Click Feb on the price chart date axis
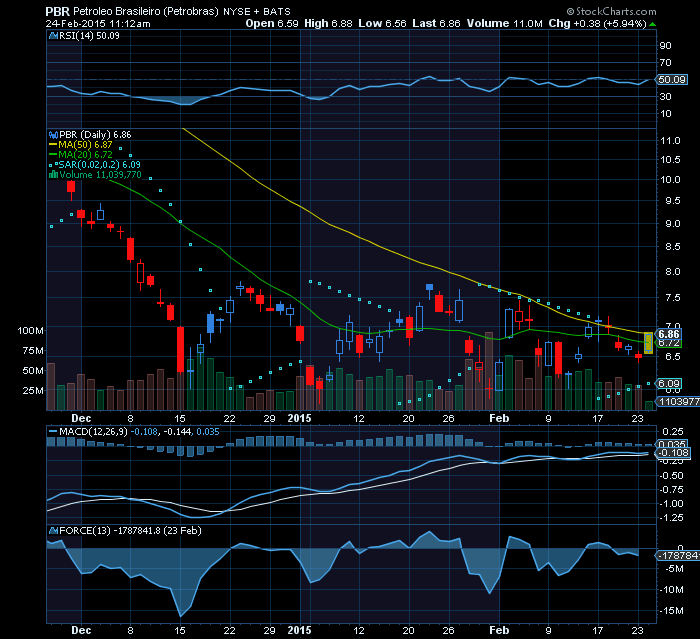Screen dimensions: 700x639 click(x=499, y=418)
